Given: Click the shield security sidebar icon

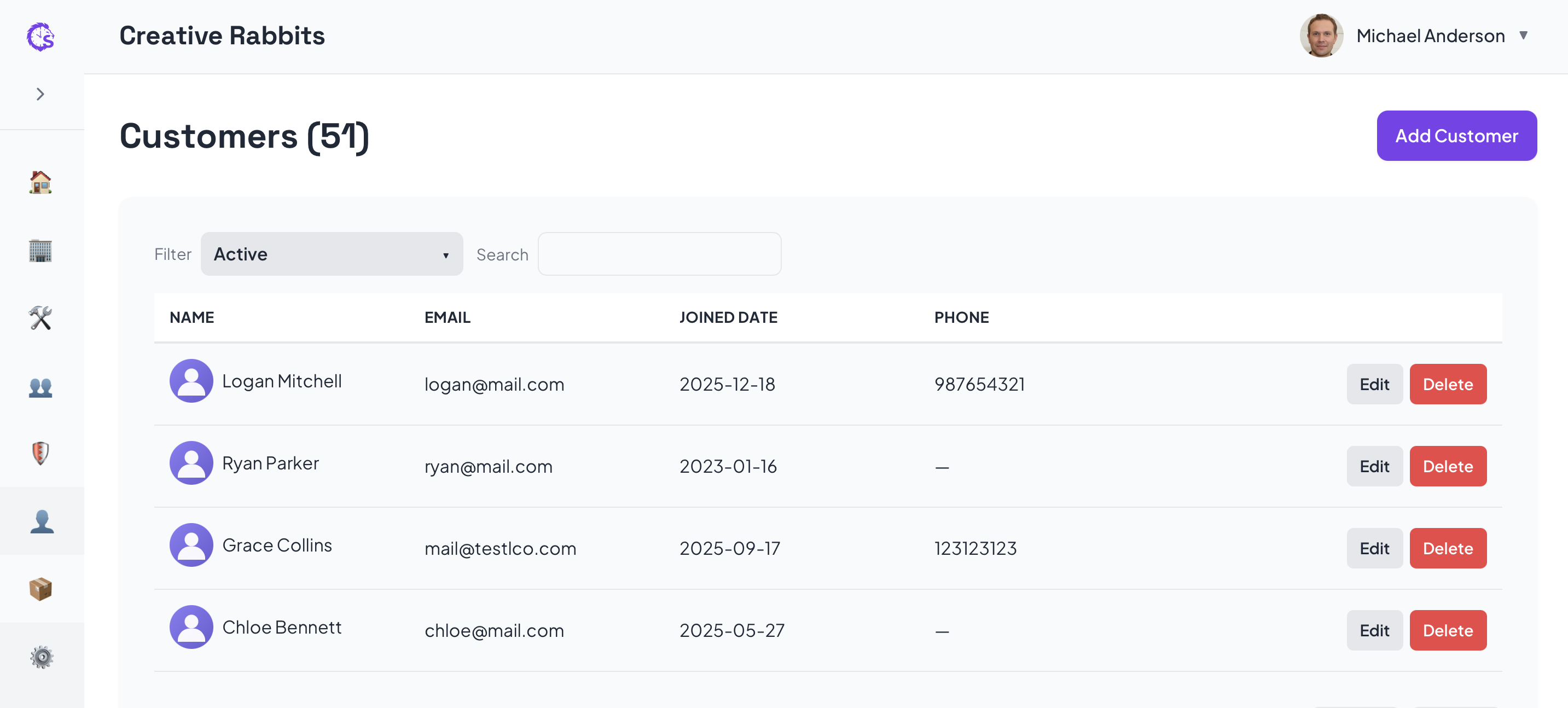Looking at the screenshot, I should click(41, 454).
